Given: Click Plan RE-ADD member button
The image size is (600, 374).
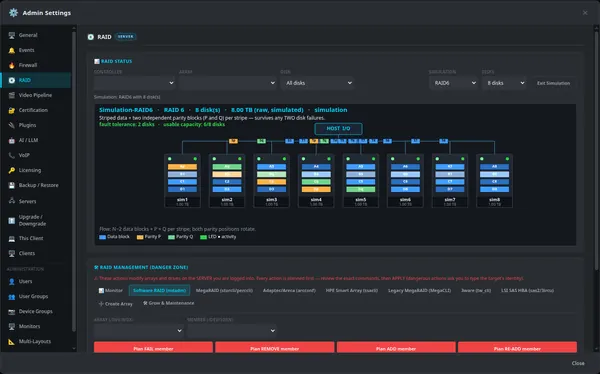Looking at the screenshot, I should [x=517, y=348].
